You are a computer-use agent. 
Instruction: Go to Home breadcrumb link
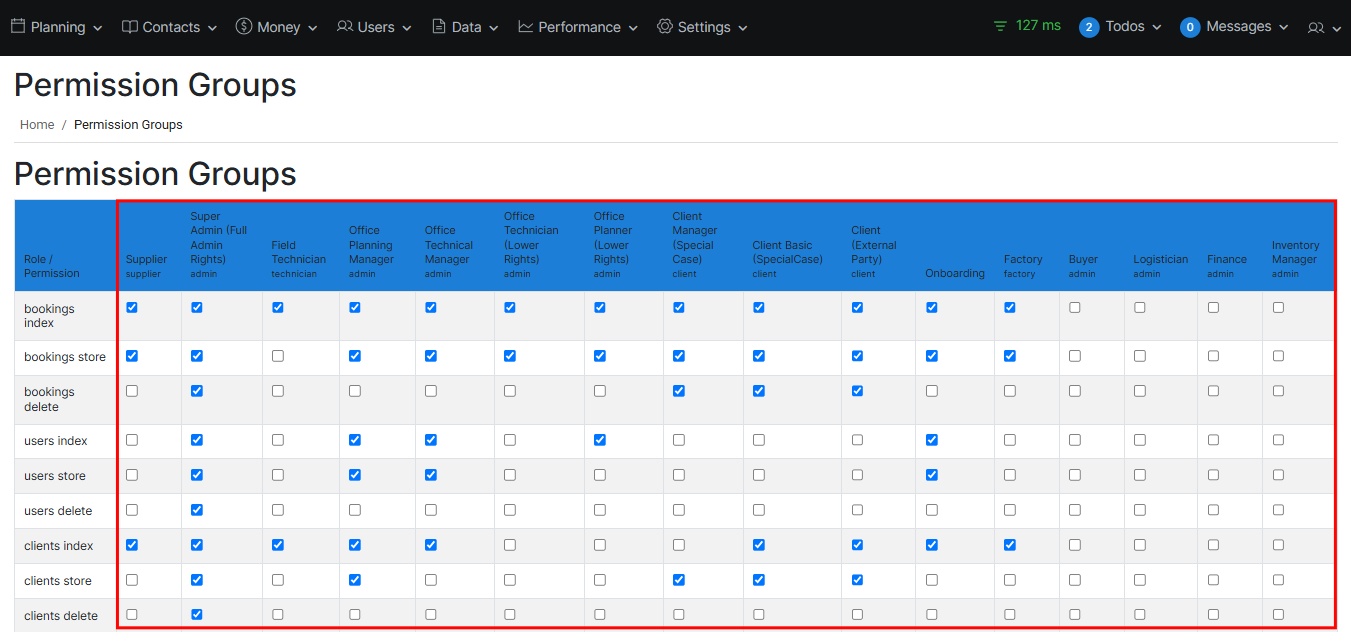37,125
